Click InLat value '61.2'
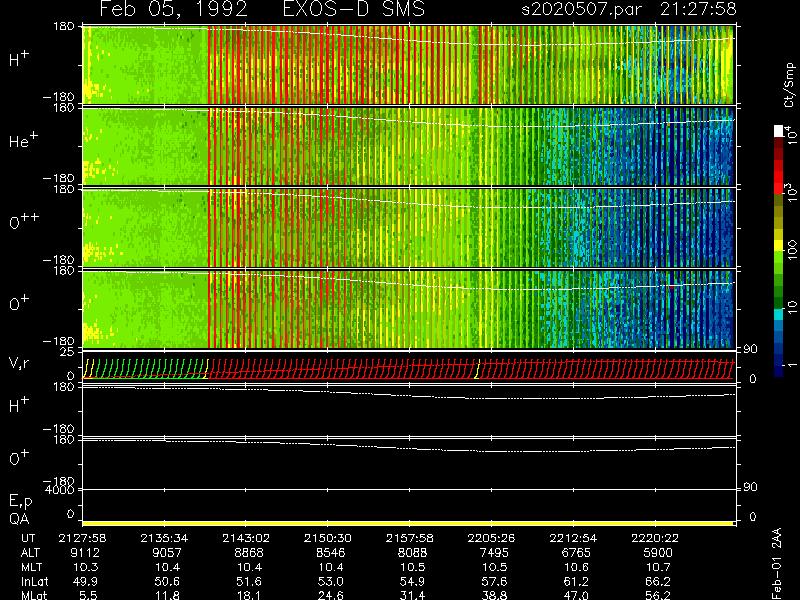This screenshot has width=800, height=600. tap(577, 581)
